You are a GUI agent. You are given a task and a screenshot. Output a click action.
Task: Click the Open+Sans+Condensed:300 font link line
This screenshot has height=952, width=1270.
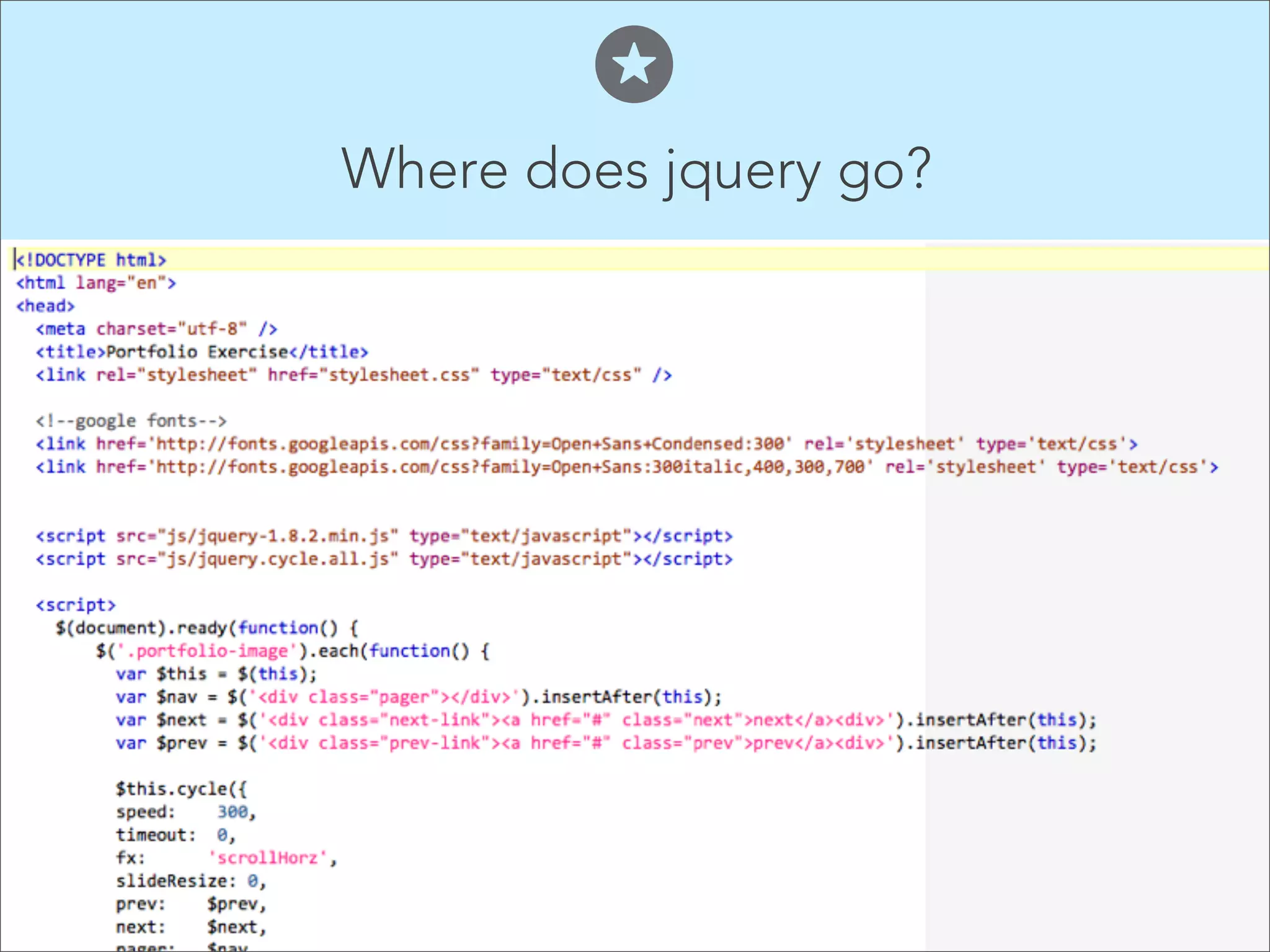point(587,444)
